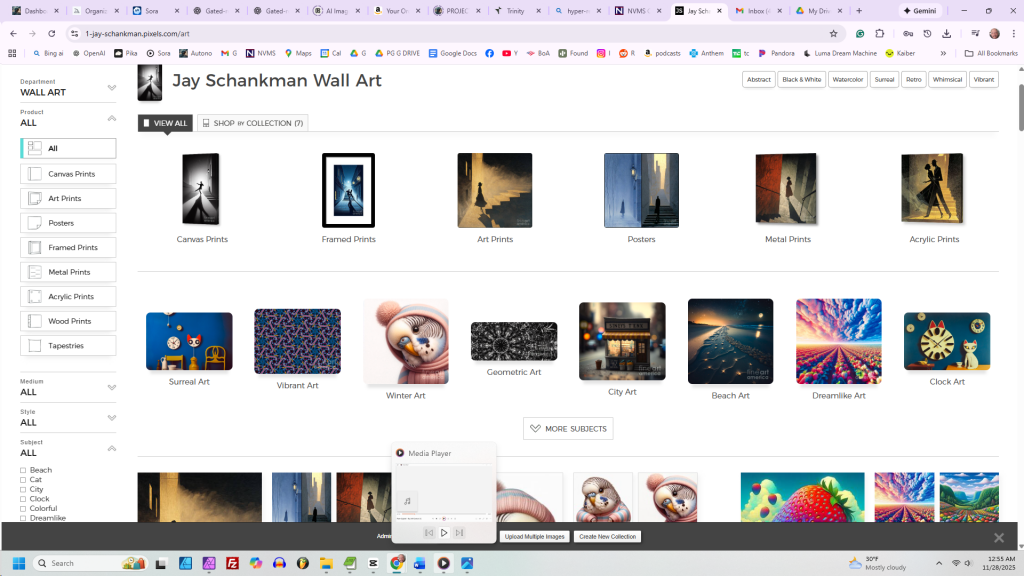This screenshot has height=576, width=1024.
Task: Click the Watercolor style tag button
Action: pyautogui.click(x=847, y=79)
